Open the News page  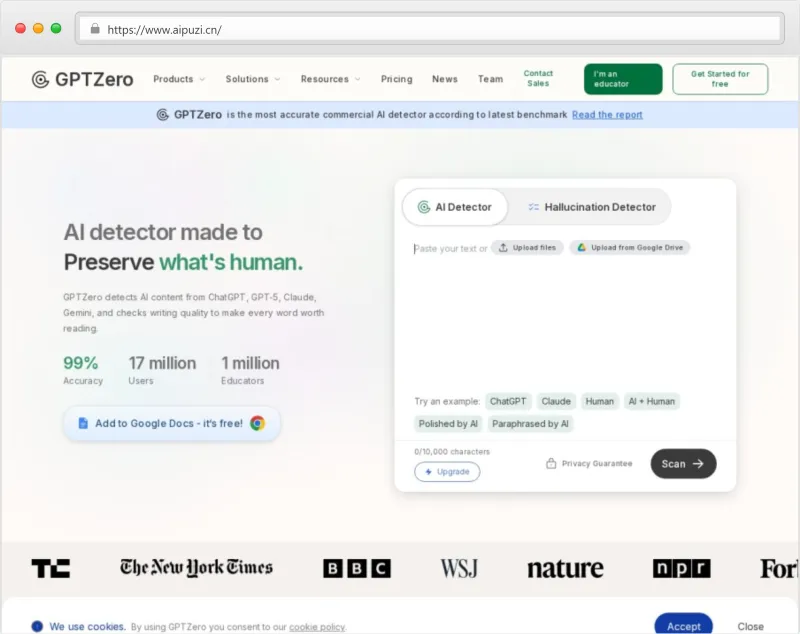tap(445, 79)
